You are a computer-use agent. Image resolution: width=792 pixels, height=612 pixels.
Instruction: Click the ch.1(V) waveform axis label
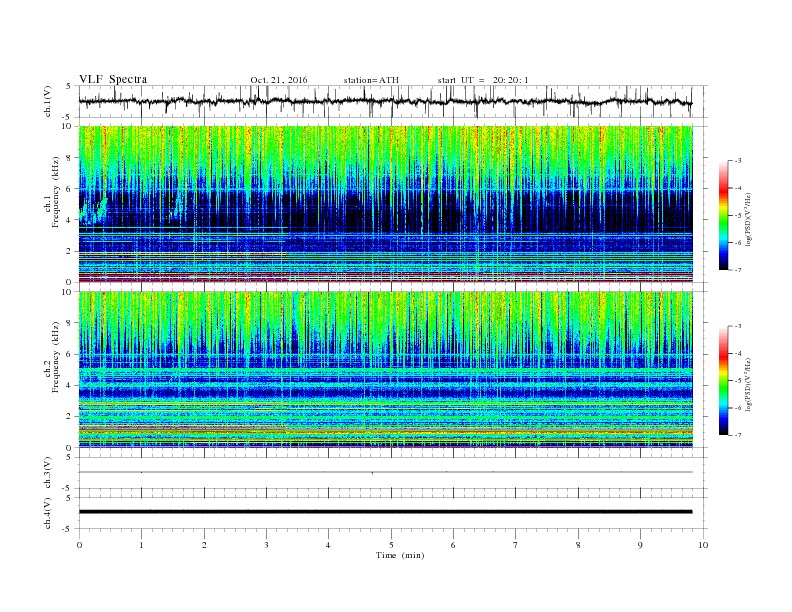(x=48, y=101)
